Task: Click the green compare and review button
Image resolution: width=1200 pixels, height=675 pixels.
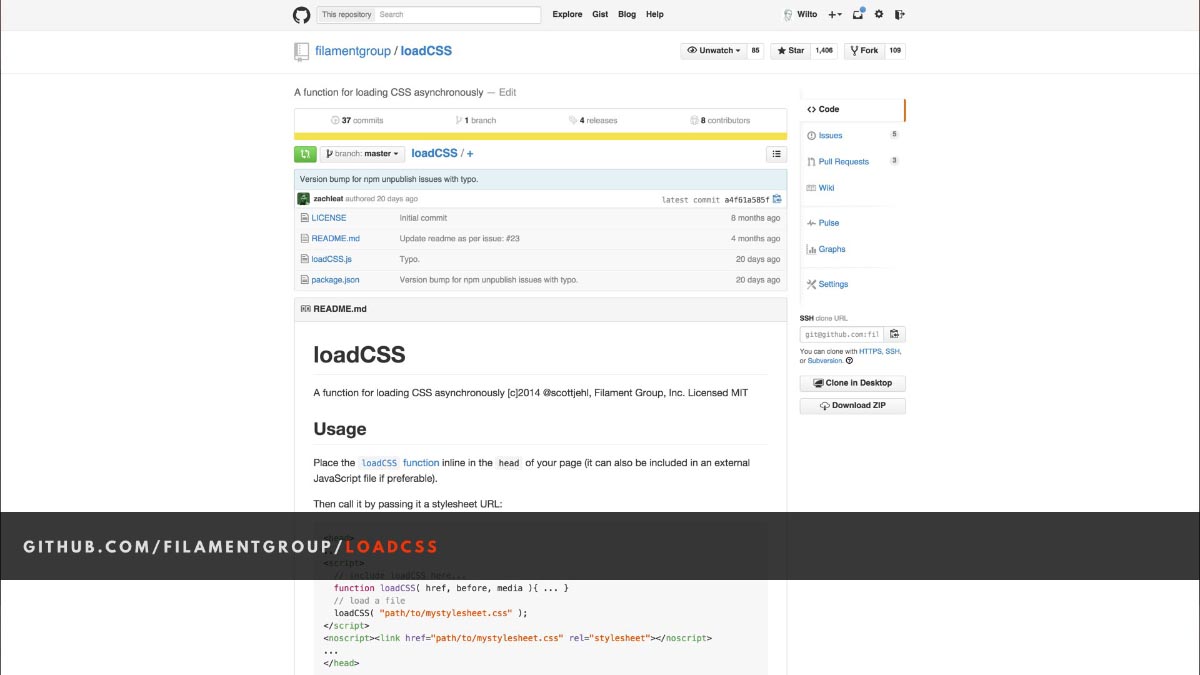Action: 305,154
